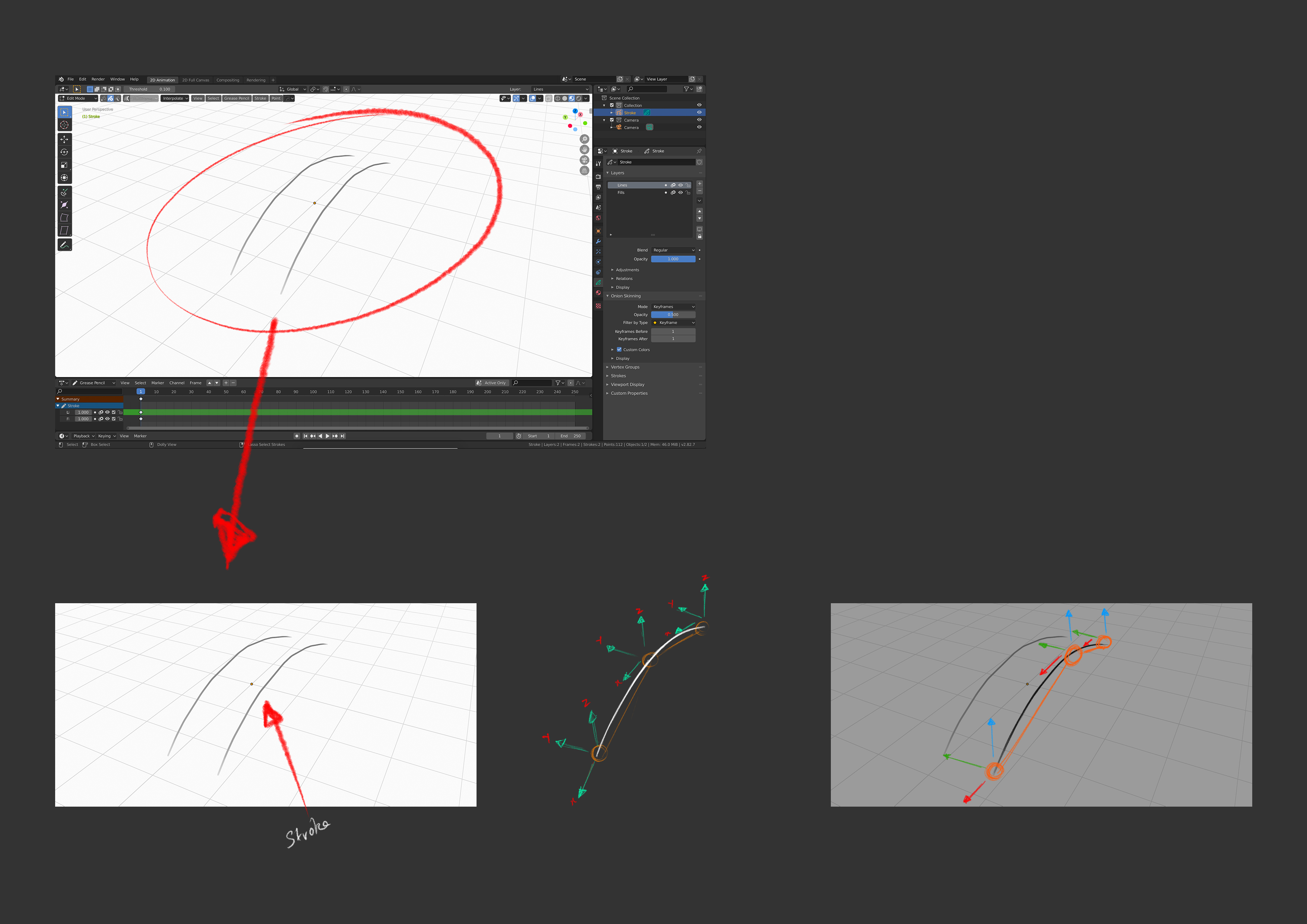Click the pan view hand icon

coord(584,149)
